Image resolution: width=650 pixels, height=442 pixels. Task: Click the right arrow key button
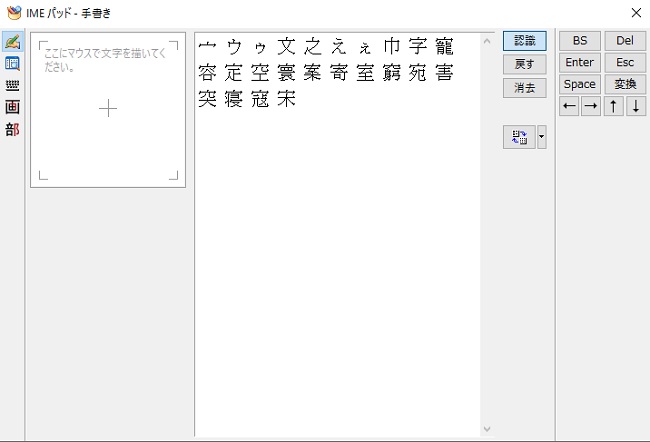(591, 107)
